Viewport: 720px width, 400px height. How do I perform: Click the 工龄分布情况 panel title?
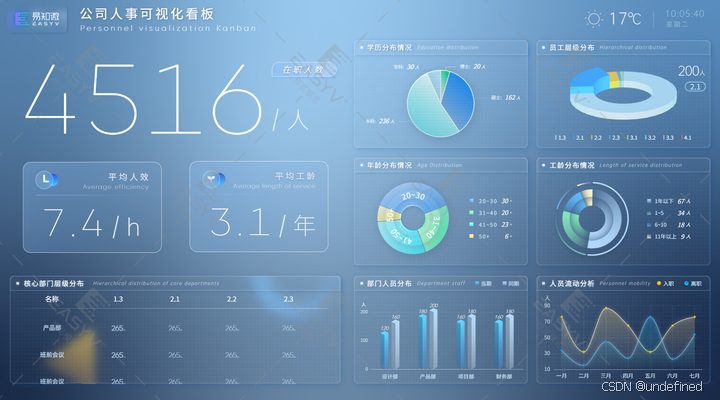[572, 165]
